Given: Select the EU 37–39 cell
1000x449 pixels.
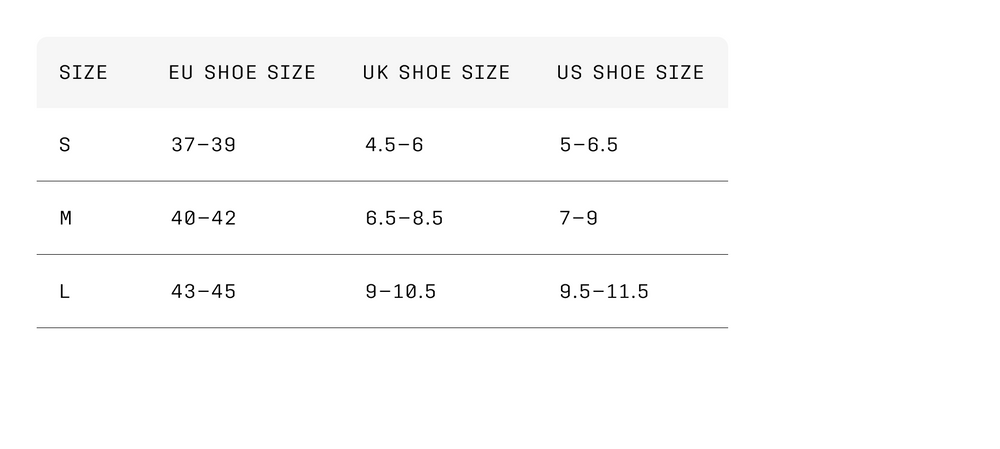Looking at the screenshot, I should click(203, 145).
